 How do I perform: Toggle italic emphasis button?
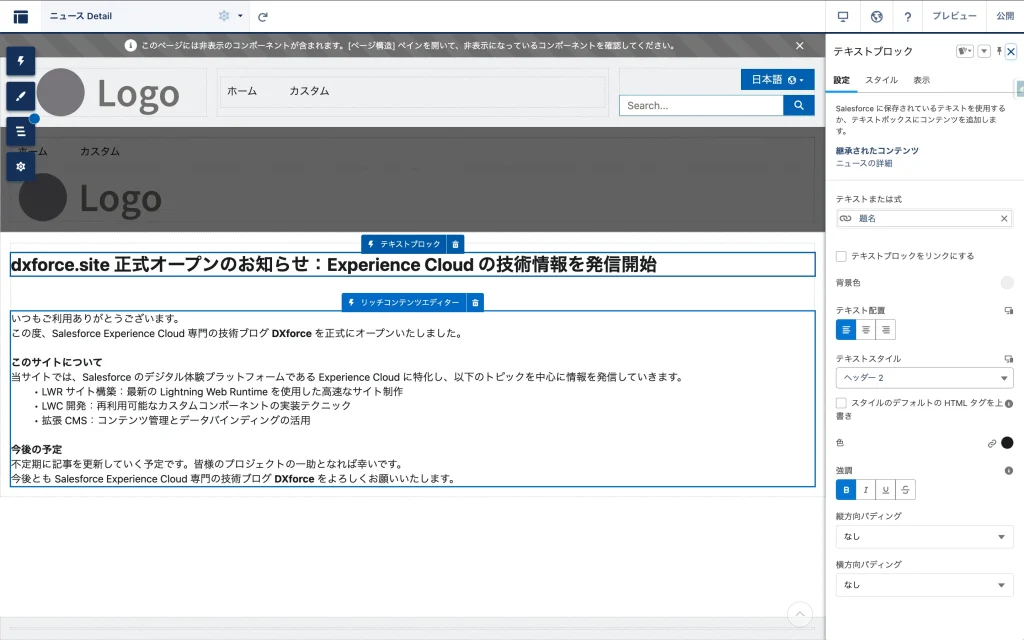coord(865,490)
